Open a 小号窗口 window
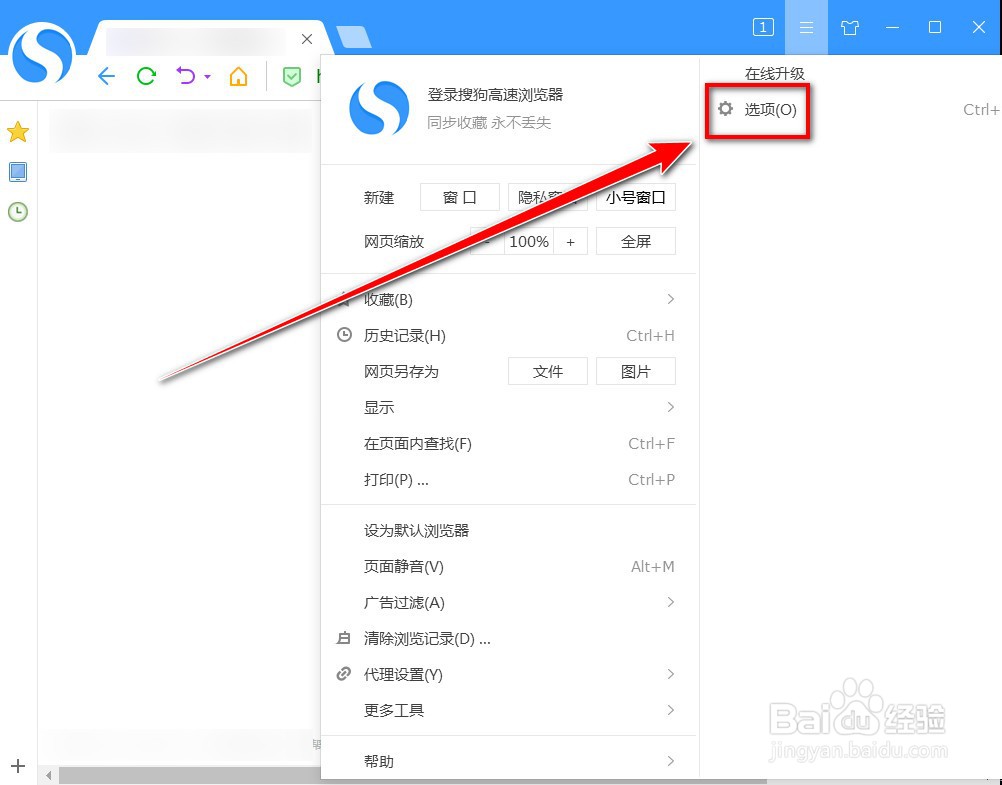Viewport: 1002px width, 785px height. point(636,197)
